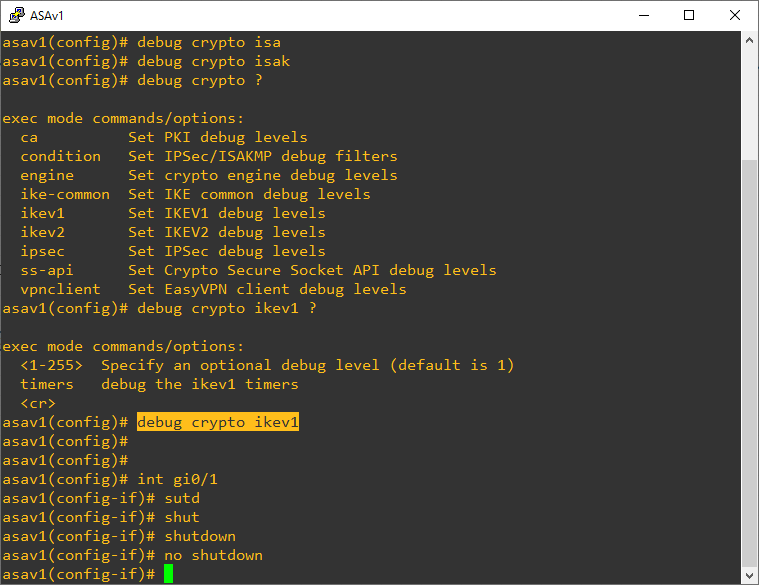Click the second 'exec mode commands/options:' heading
759x585 pixels.
[x=123, y=346]
